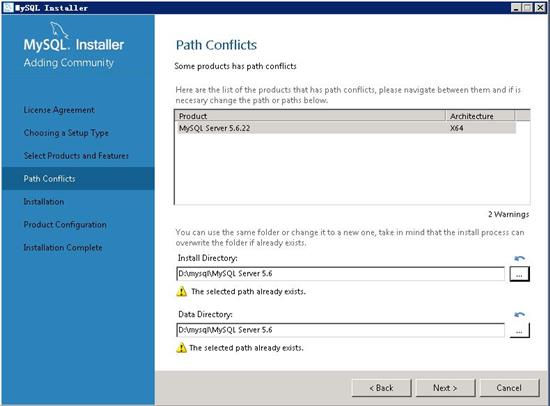Open Select Products and Features step

tap(76, 155)
